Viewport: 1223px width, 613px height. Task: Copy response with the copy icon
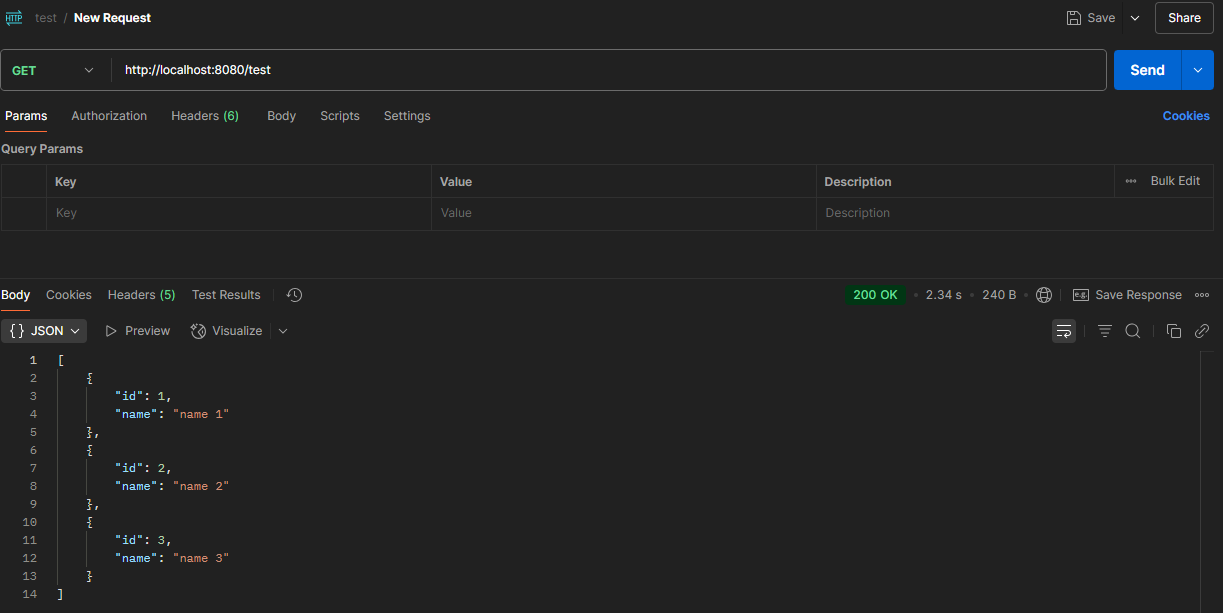(x=1174, y=331)
